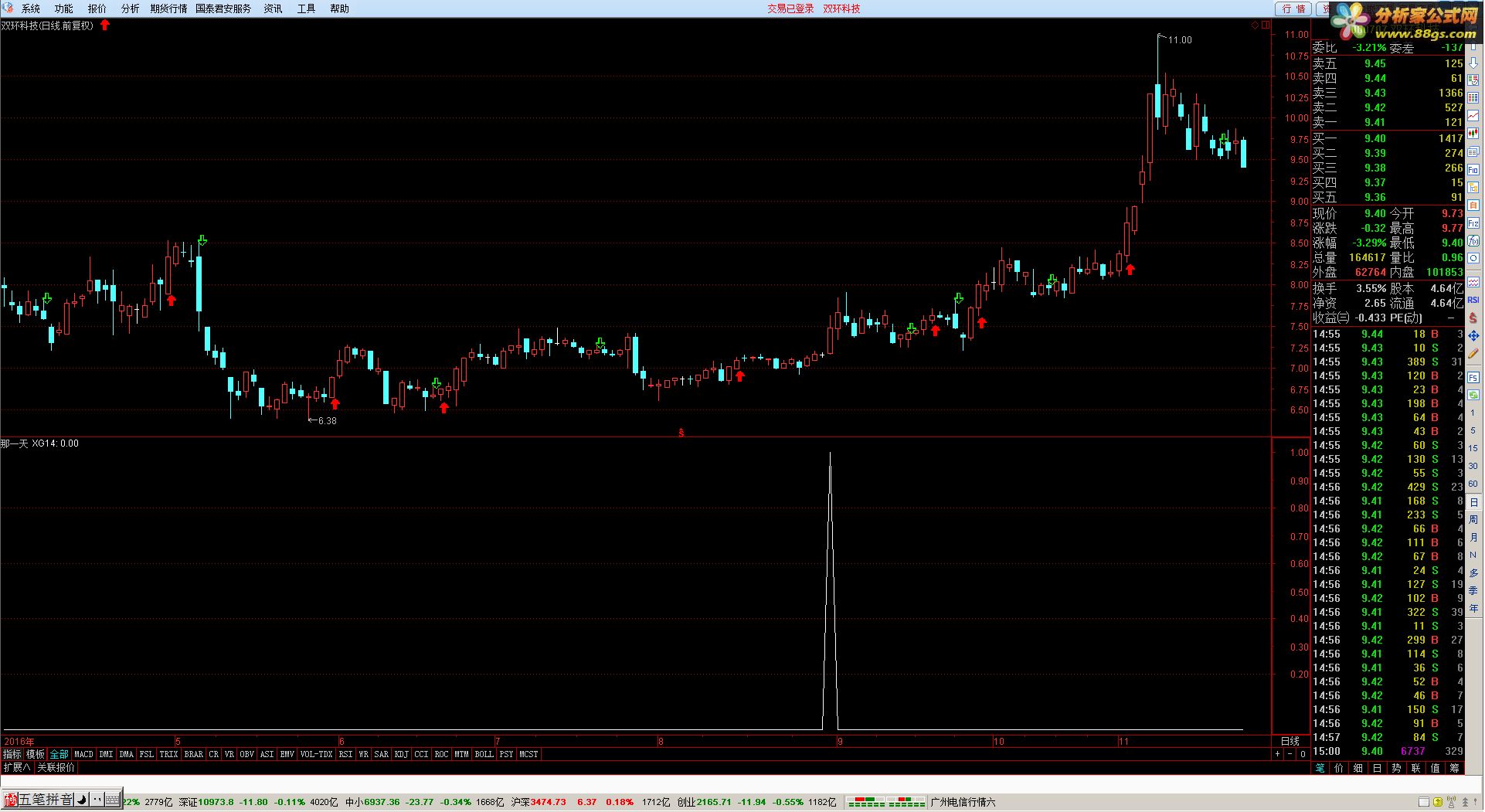Open the F12 trading icon

[1473, 223]
